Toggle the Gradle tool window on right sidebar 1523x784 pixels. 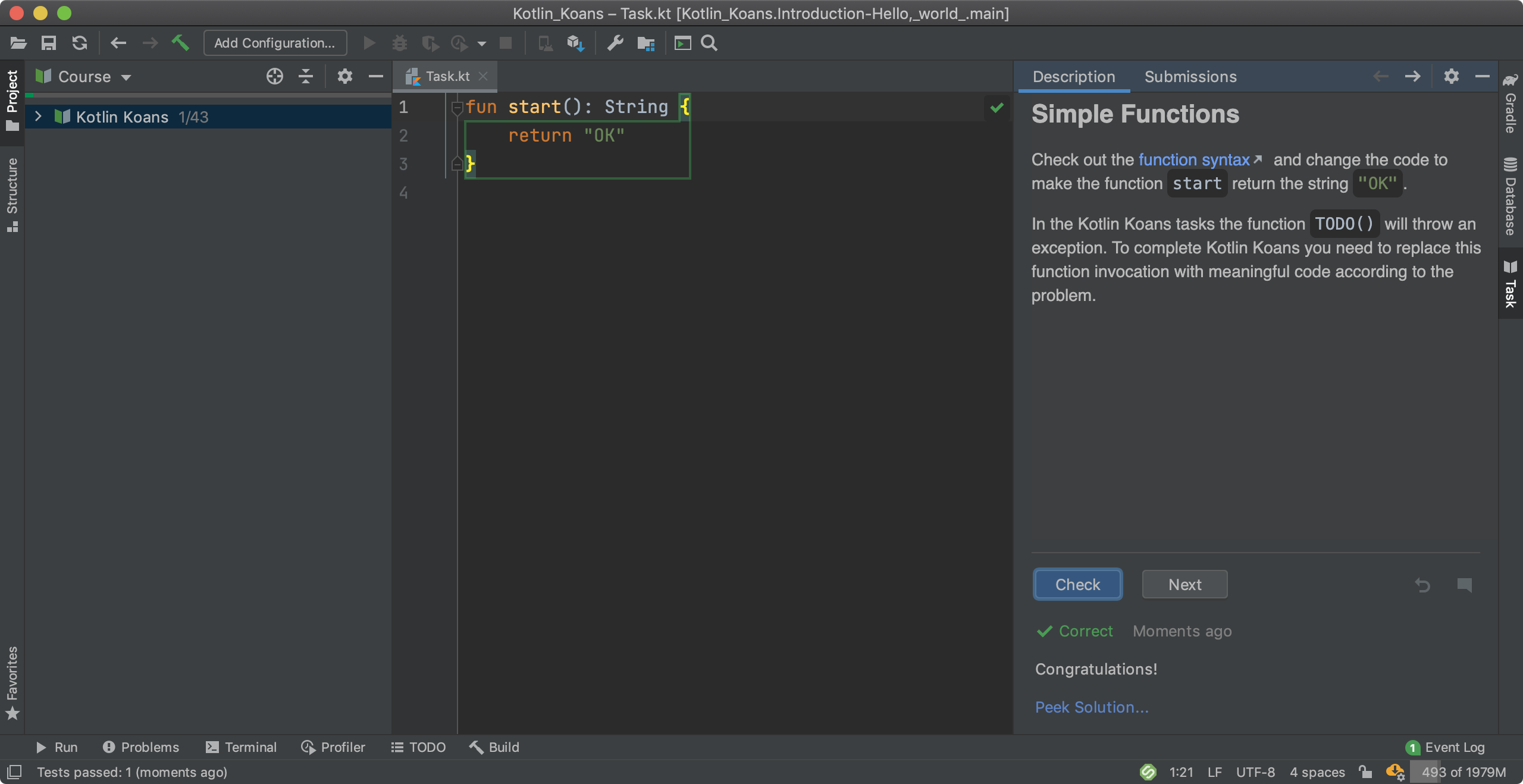[1510, 104]
